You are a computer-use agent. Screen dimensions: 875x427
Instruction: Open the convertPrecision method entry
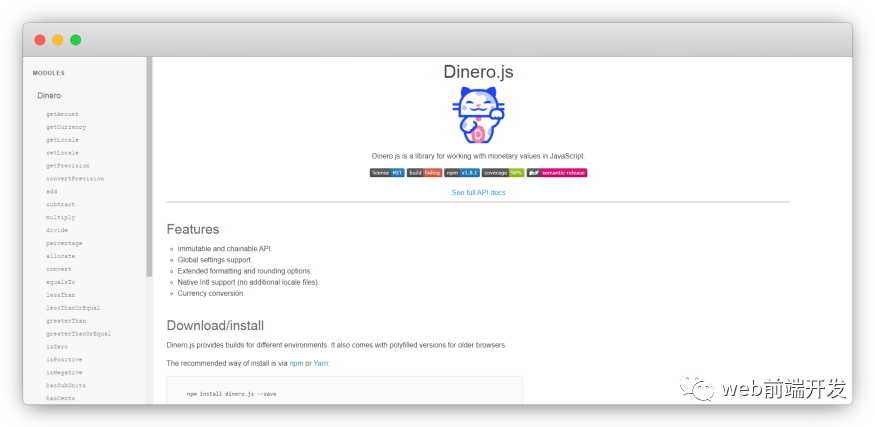click(x=74, y=179)
